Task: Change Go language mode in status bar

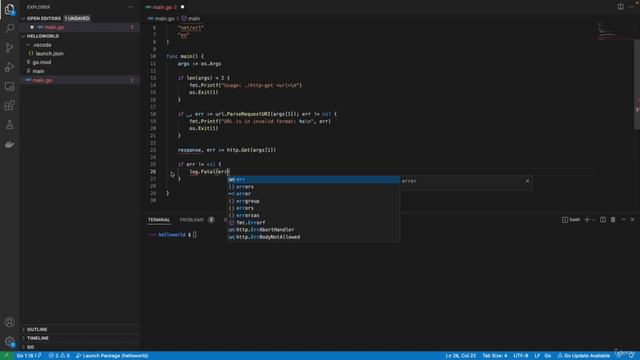Action: (x=548, y=356)
